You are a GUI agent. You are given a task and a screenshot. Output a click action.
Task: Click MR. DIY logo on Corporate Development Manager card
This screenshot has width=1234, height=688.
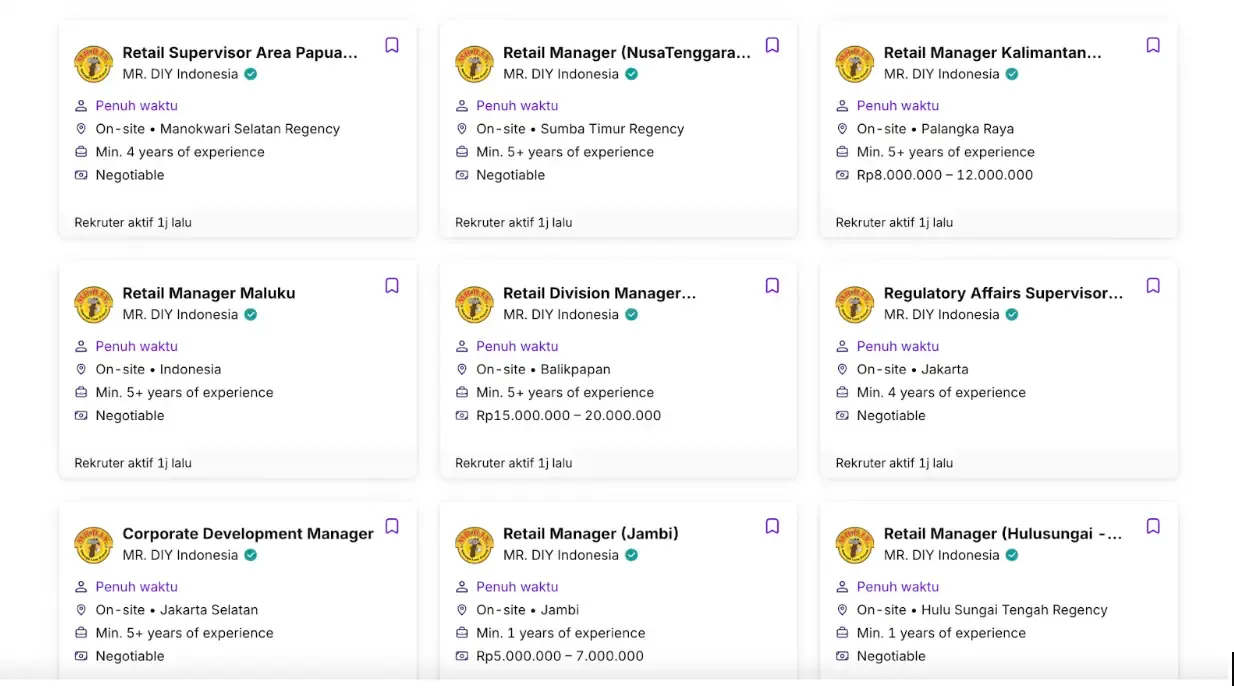point(93,545)
